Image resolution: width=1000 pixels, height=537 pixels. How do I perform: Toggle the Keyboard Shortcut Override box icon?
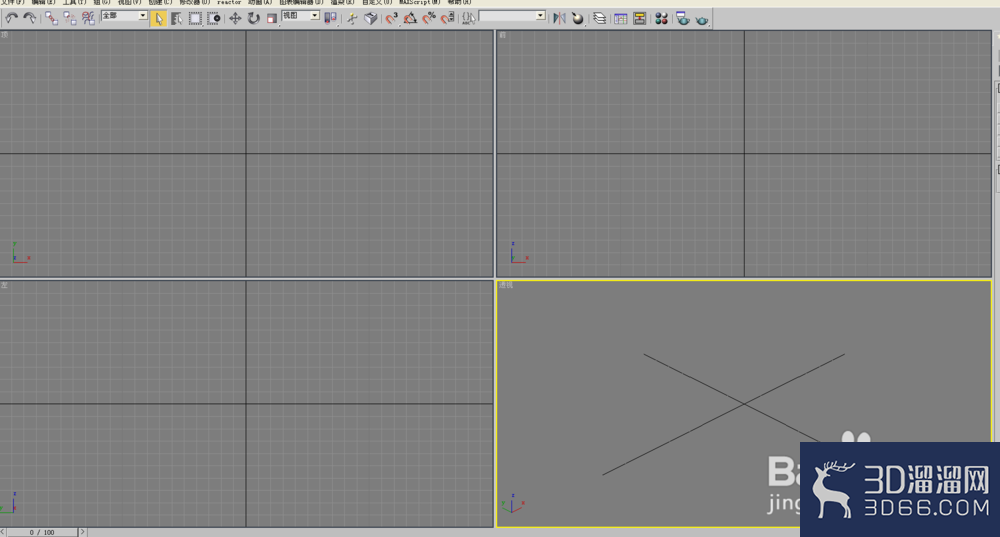pos(371,18)
